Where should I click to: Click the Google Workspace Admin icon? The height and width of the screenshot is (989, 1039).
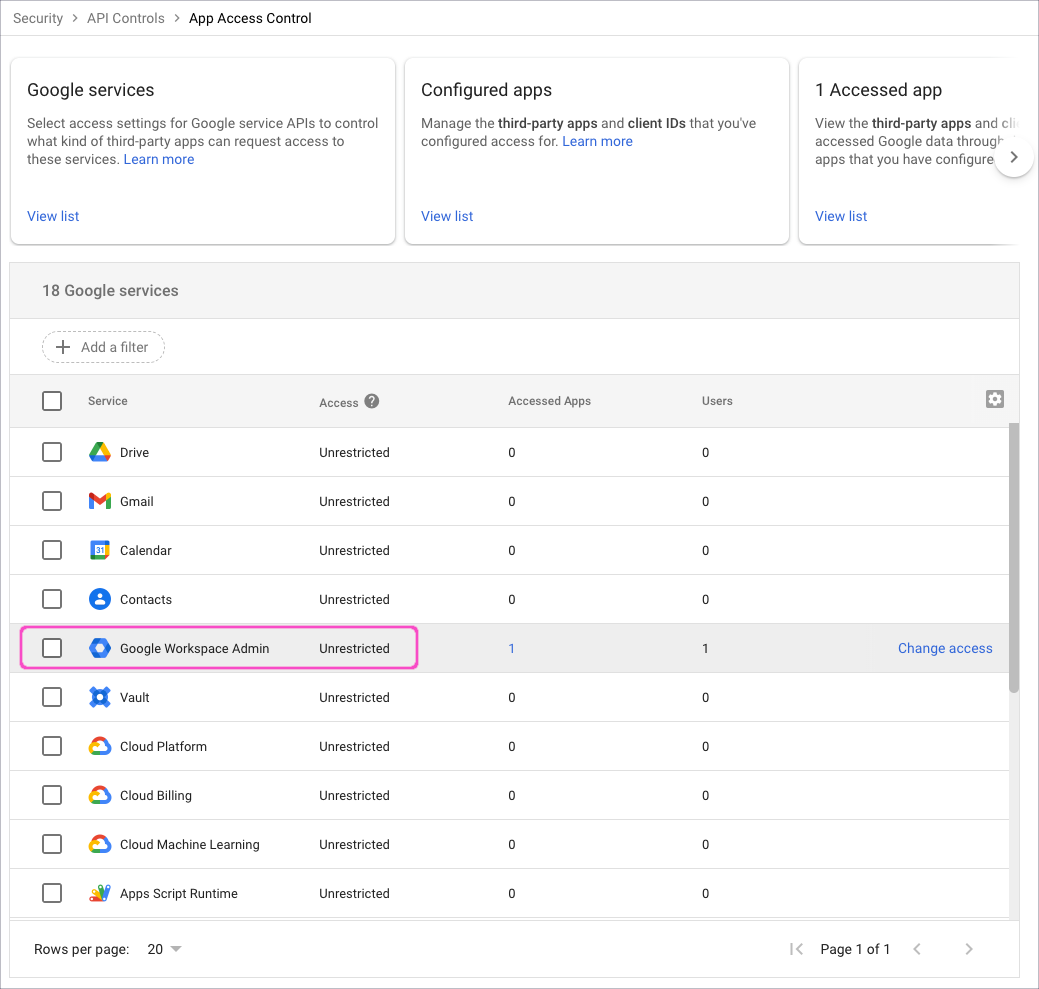tap(99, 648)
